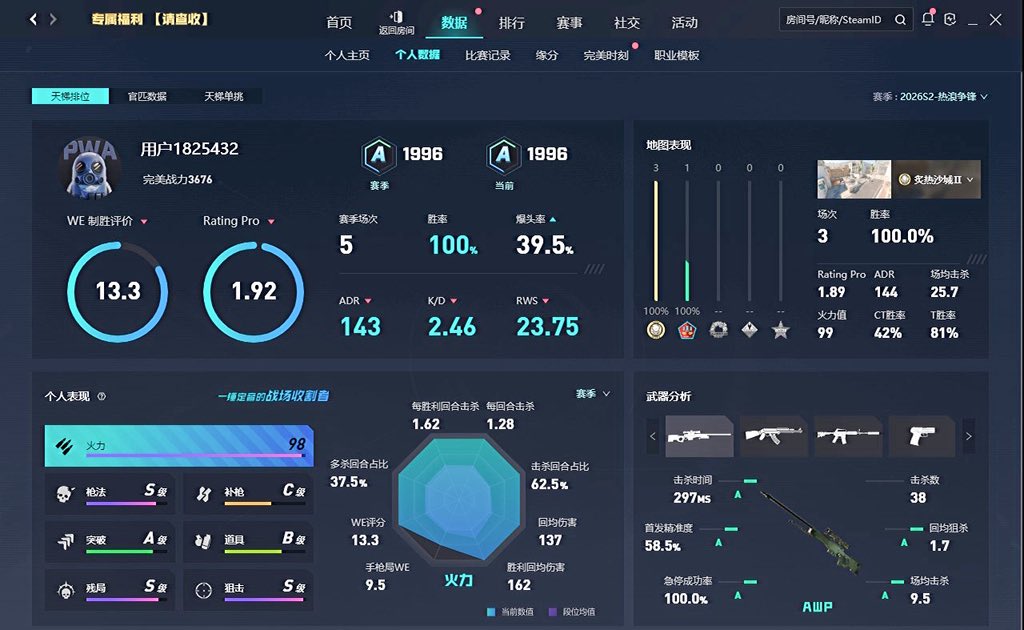The height and width of the screenshot is (630, 1024).
Task: Select the 残局 ability card
Action: 110,590
